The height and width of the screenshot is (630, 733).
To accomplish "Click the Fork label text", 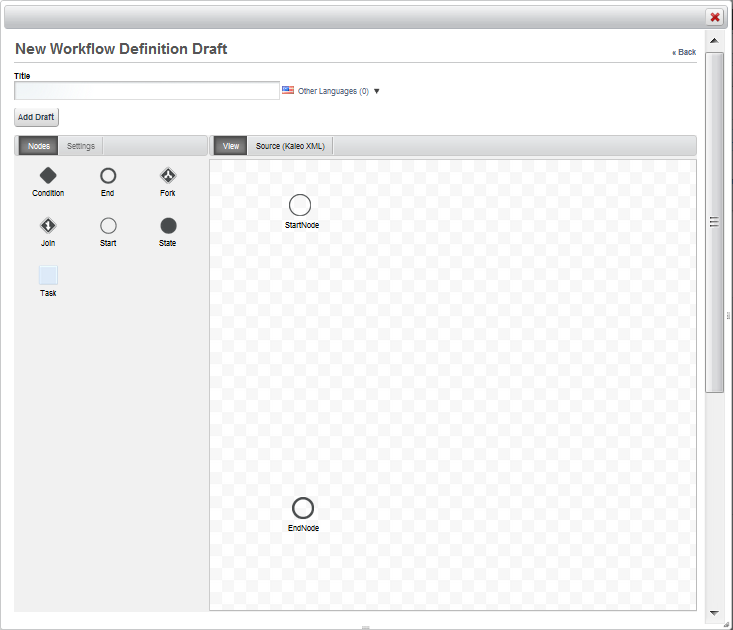I will [168, 193].
